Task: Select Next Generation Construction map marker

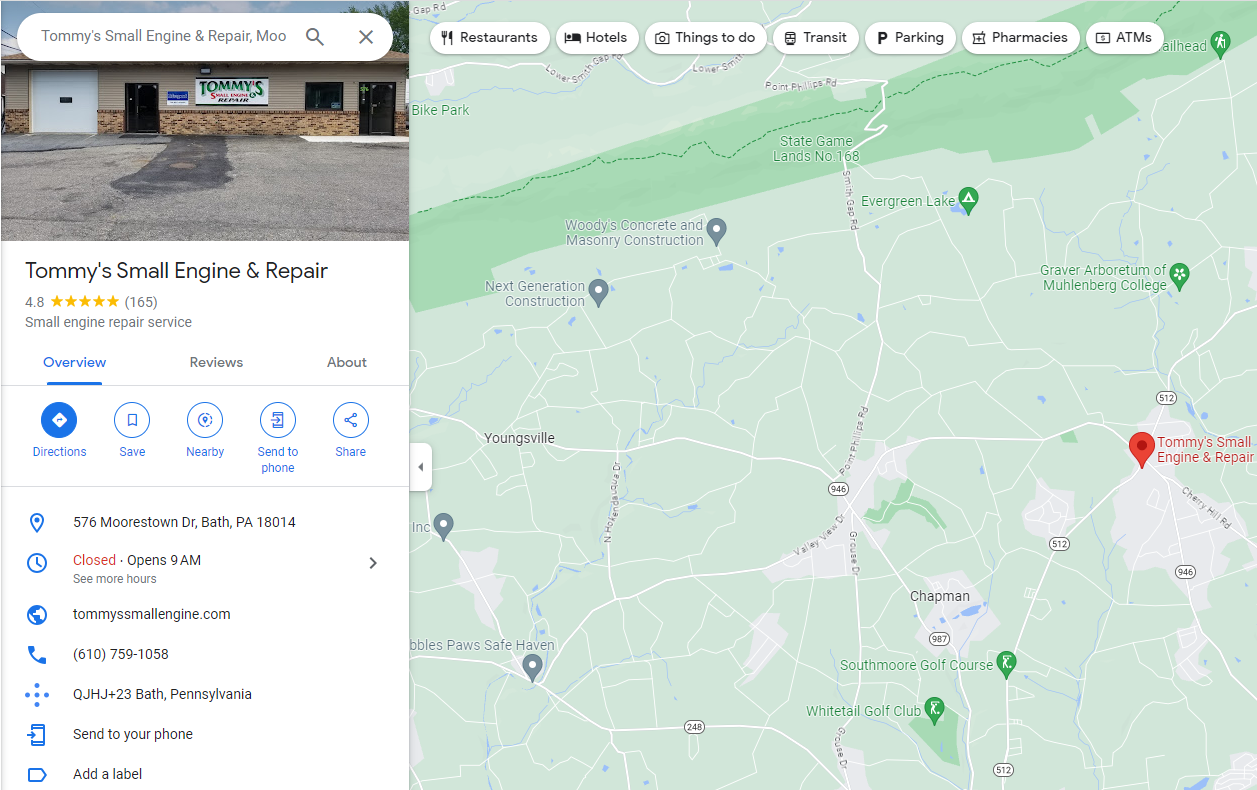Action: pyautogui.click(x=598, y=292)
